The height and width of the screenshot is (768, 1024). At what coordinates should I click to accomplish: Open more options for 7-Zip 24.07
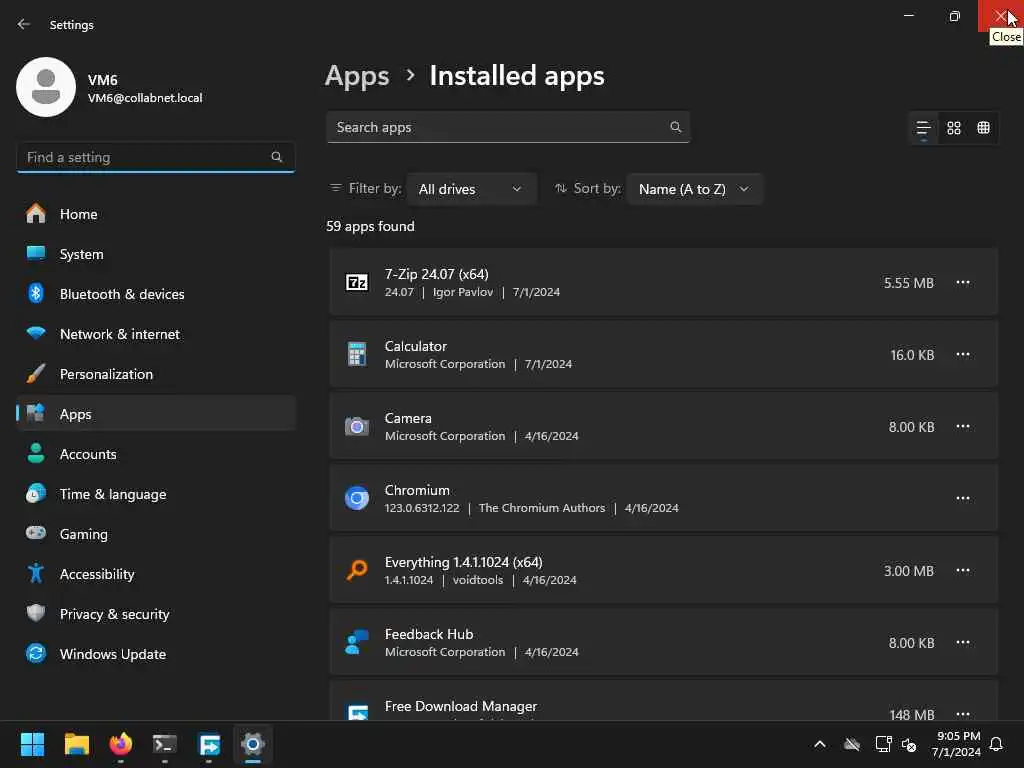tap(963, 283)
